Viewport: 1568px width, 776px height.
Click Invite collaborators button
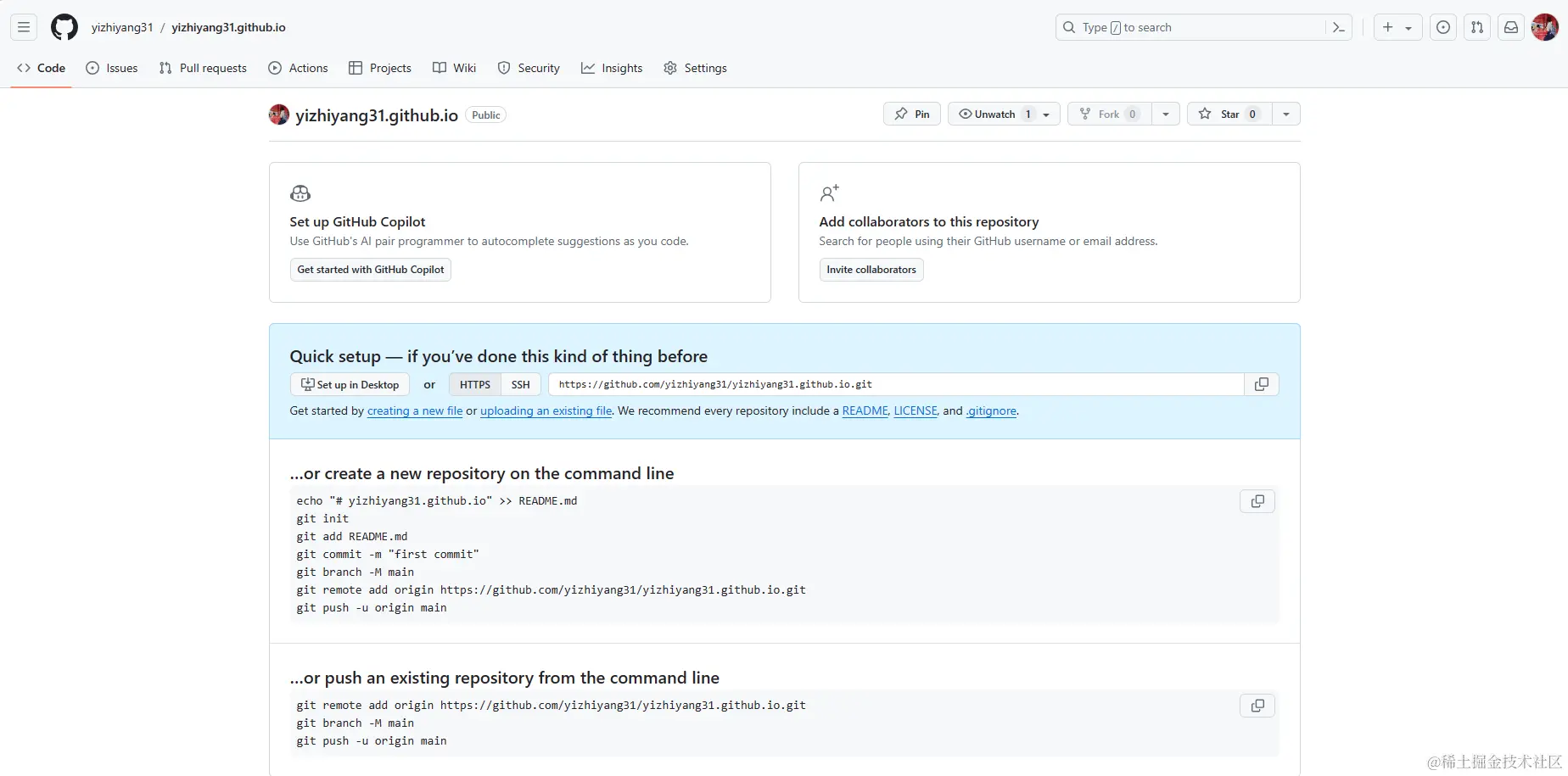871,270
